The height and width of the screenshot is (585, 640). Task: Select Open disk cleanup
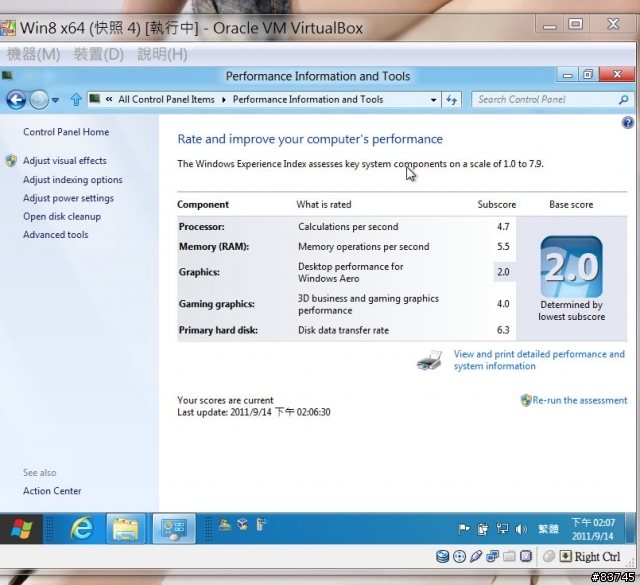[62, 216]
